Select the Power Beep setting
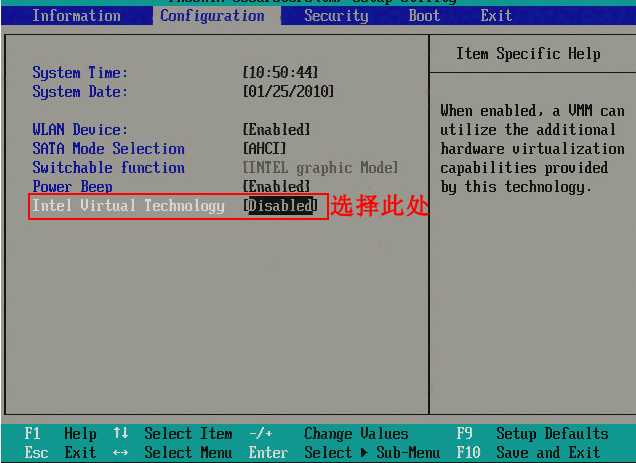This screenshot has width=636, height=463. (72, 186)
